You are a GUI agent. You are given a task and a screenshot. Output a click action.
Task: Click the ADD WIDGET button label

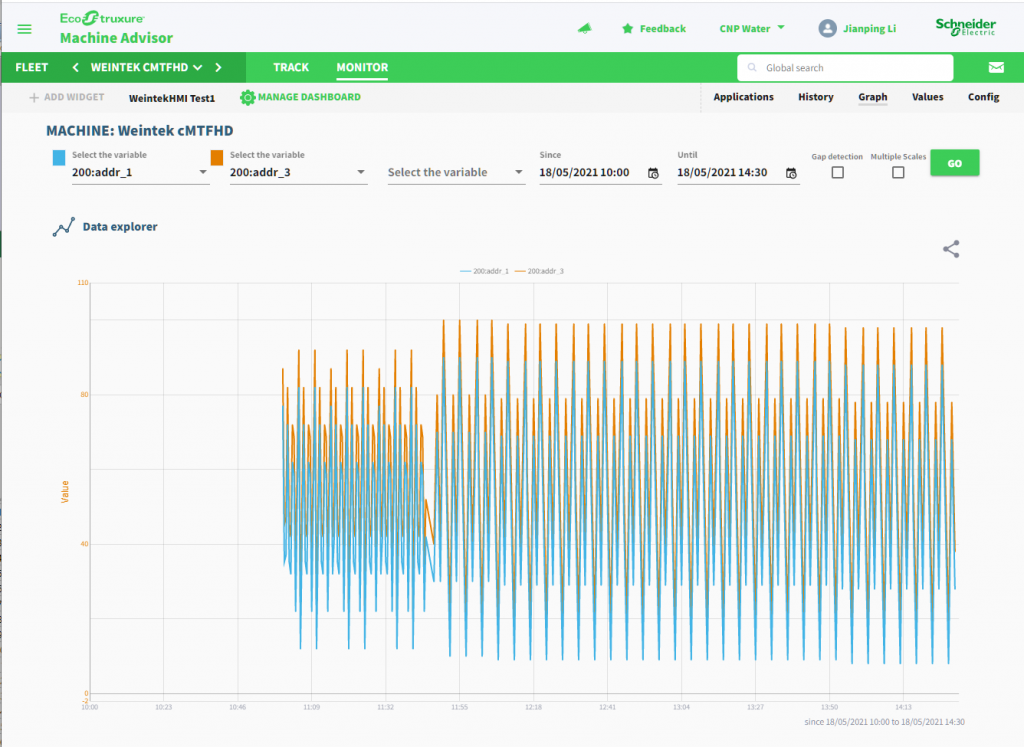tap(74, 97)
